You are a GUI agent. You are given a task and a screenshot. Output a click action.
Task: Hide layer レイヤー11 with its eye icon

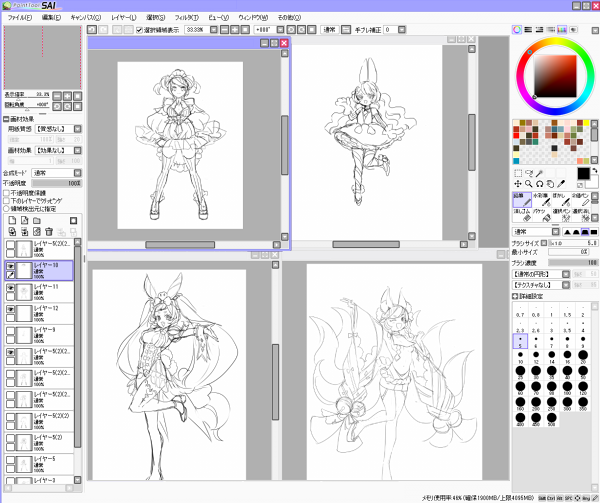11,288
